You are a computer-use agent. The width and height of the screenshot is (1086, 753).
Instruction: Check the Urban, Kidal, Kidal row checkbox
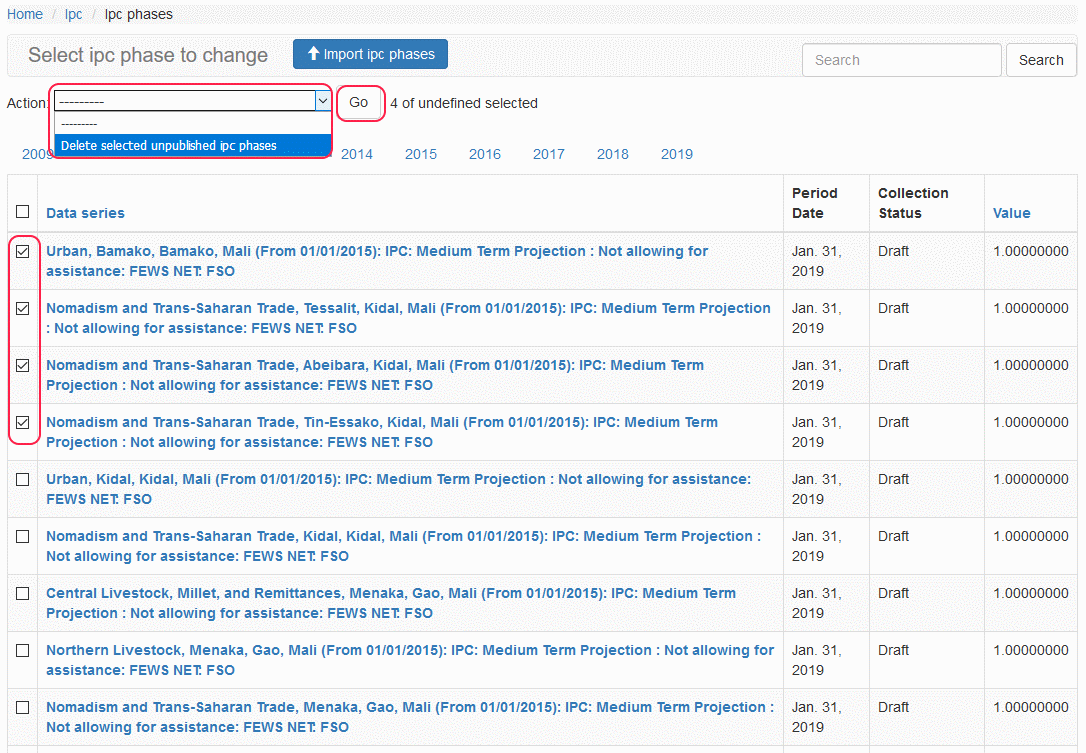[22, 480]
